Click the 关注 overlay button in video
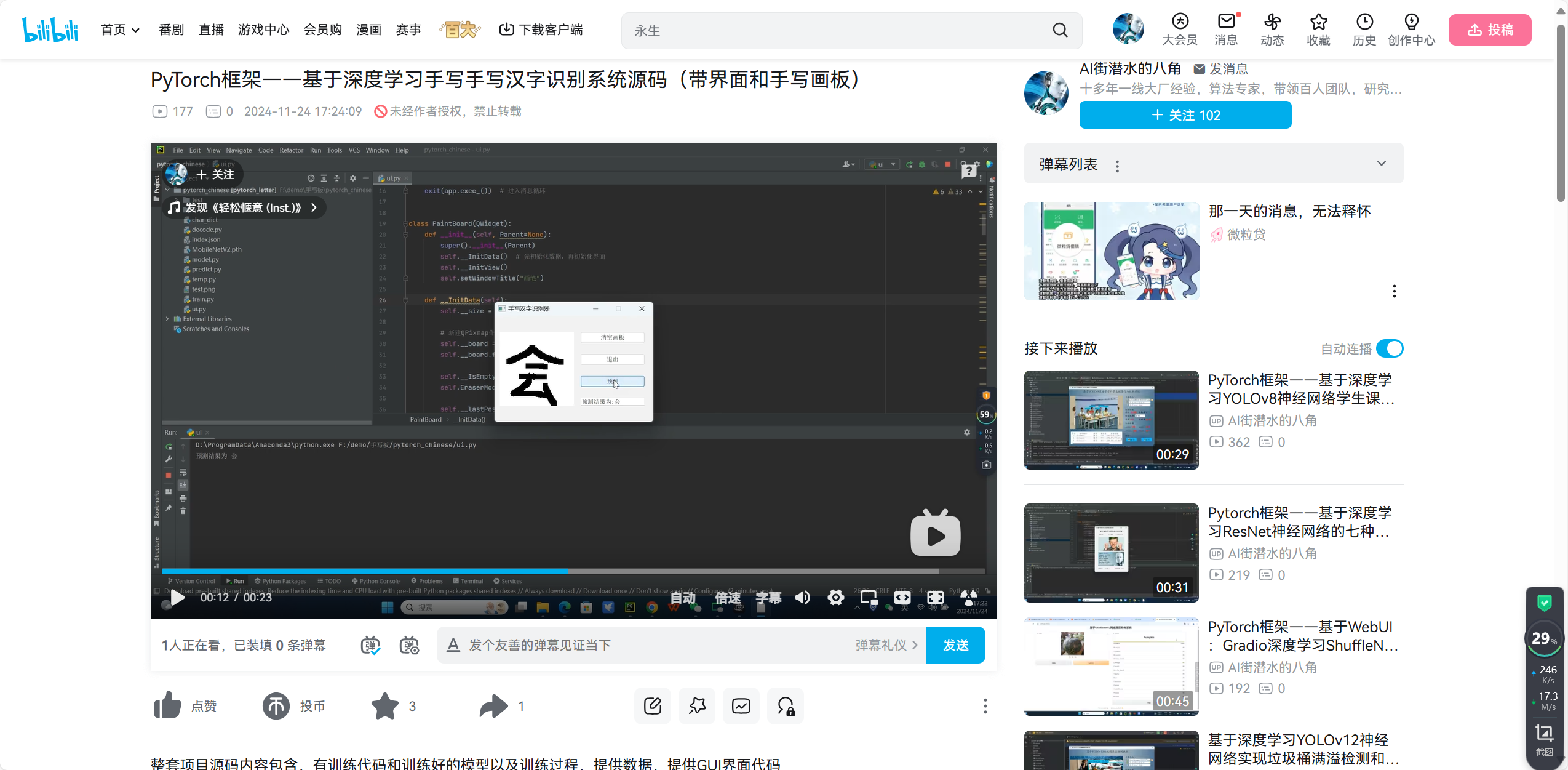1568x770 pixels. coord(215,174)
